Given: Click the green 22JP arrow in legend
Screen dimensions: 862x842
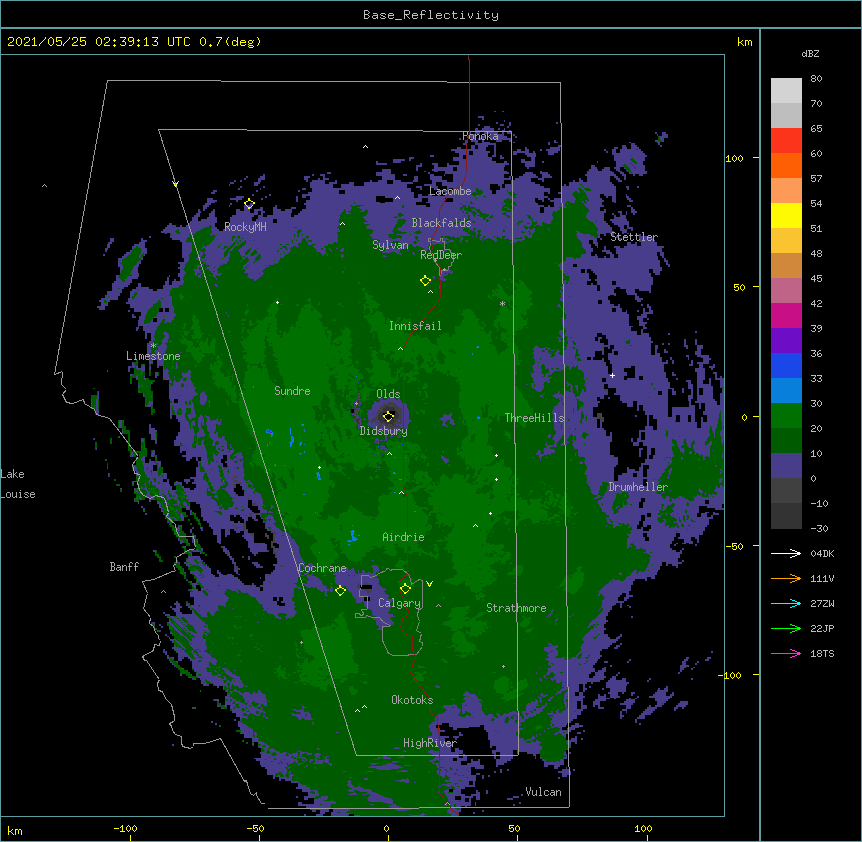Looking at the screenshot, I should (x=786, y=628).
